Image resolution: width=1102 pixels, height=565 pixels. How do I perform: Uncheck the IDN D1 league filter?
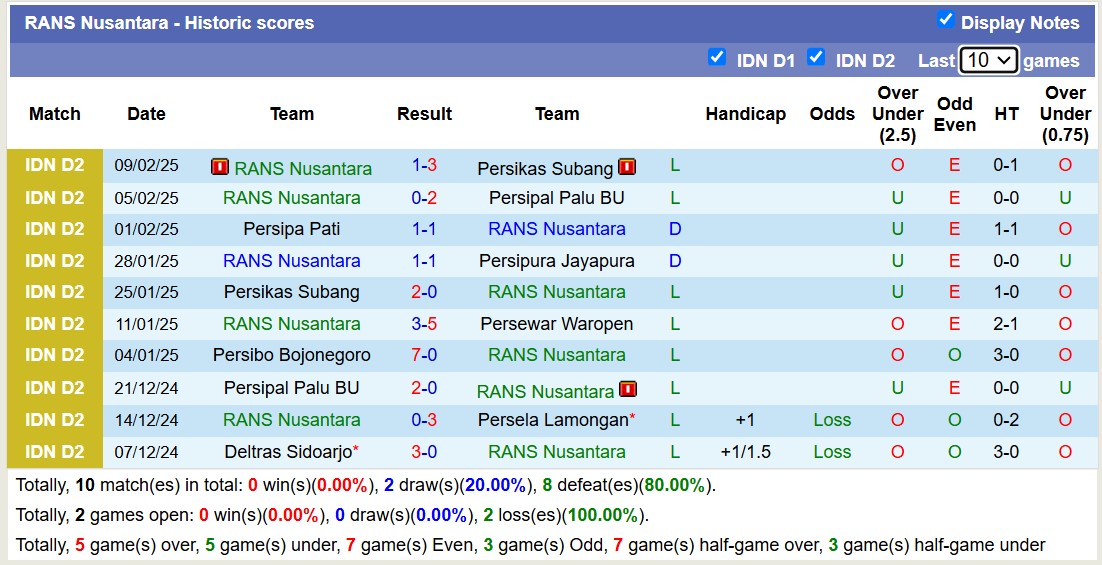tap(716, 58)
